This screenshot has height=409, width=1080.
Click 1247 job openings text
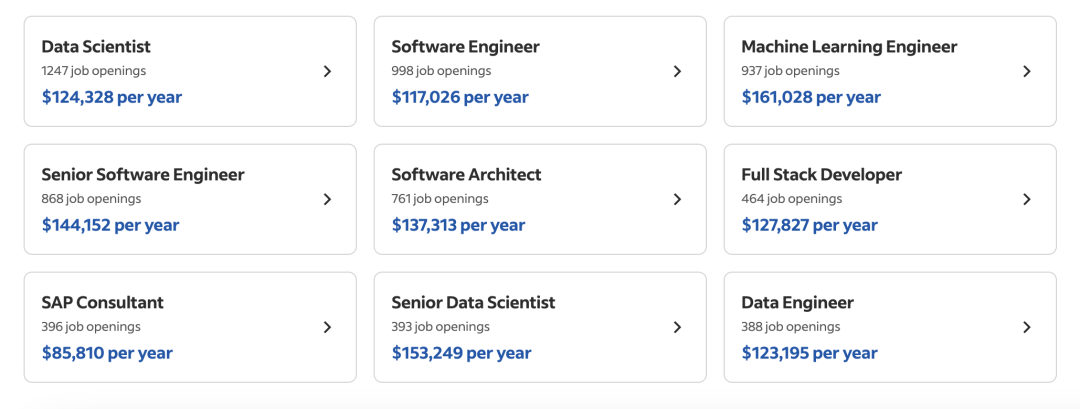point(93,71)
